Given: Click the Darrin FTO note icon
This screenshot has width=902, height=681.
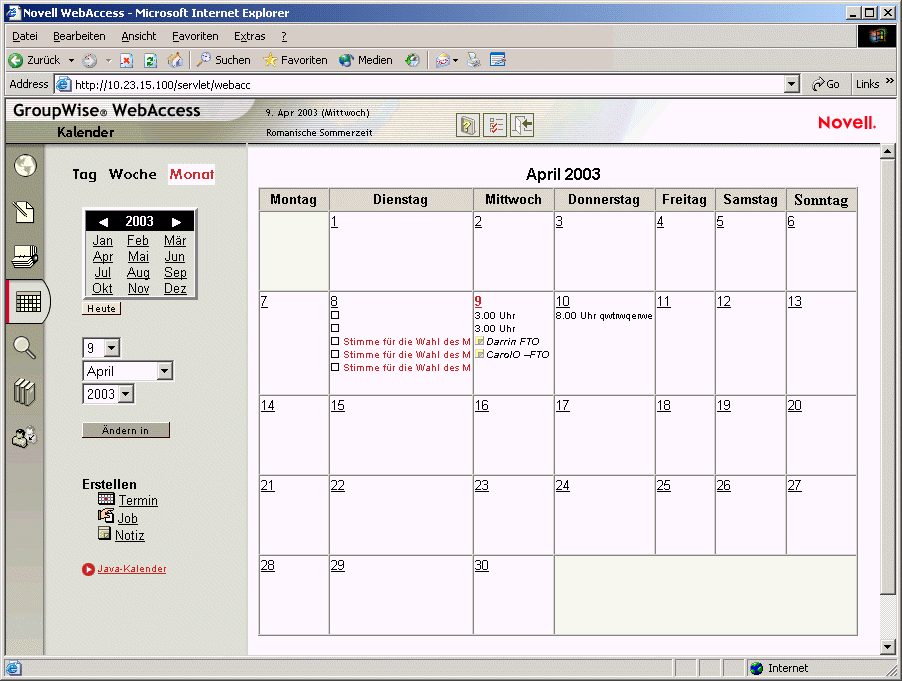Looking at the screenshot, I should click(480, 341).
